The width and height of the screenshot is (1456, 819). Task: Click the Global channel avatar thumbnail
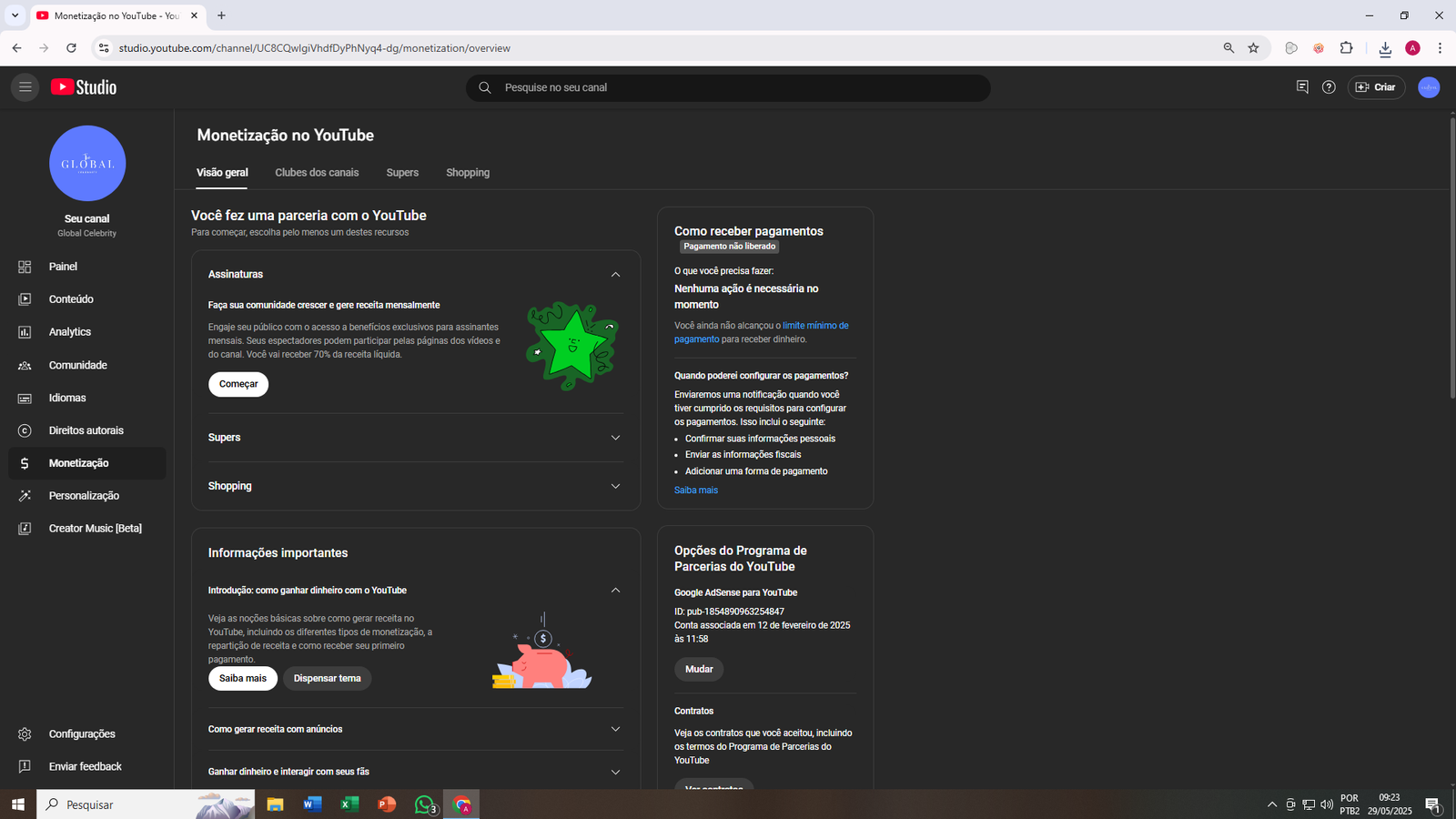[x=87, y=163]
